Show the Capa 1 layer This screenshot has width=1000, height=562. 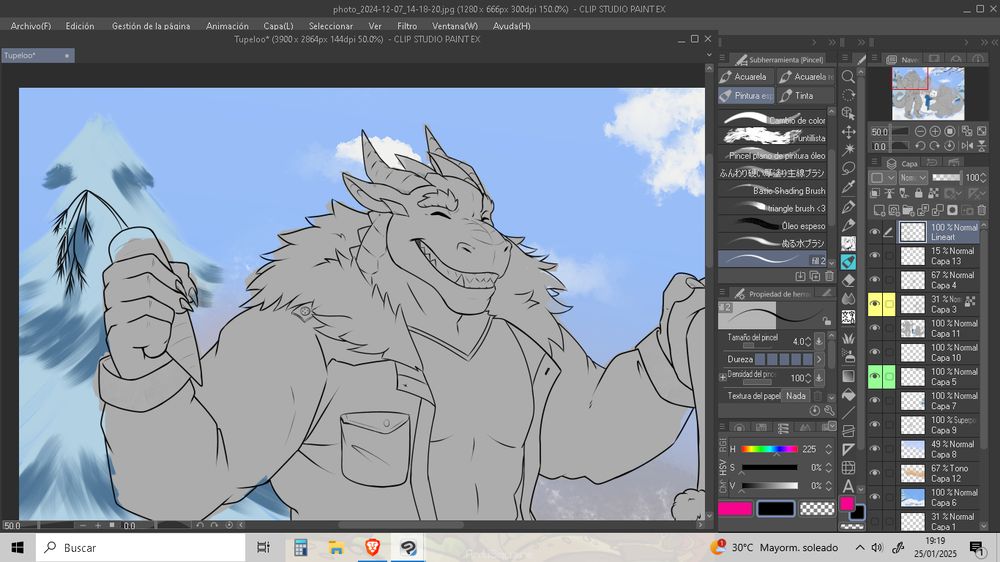click(874, 522)
